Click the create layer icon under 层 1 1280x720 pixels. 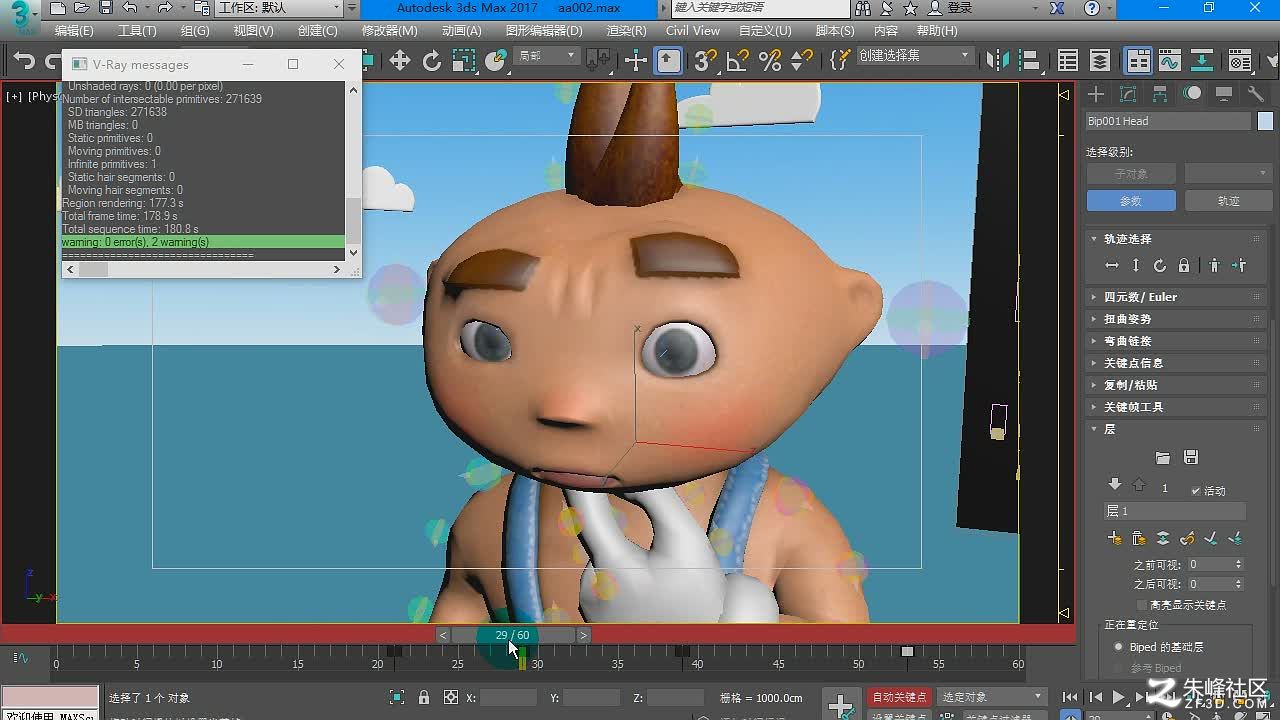pos(1114,538)
